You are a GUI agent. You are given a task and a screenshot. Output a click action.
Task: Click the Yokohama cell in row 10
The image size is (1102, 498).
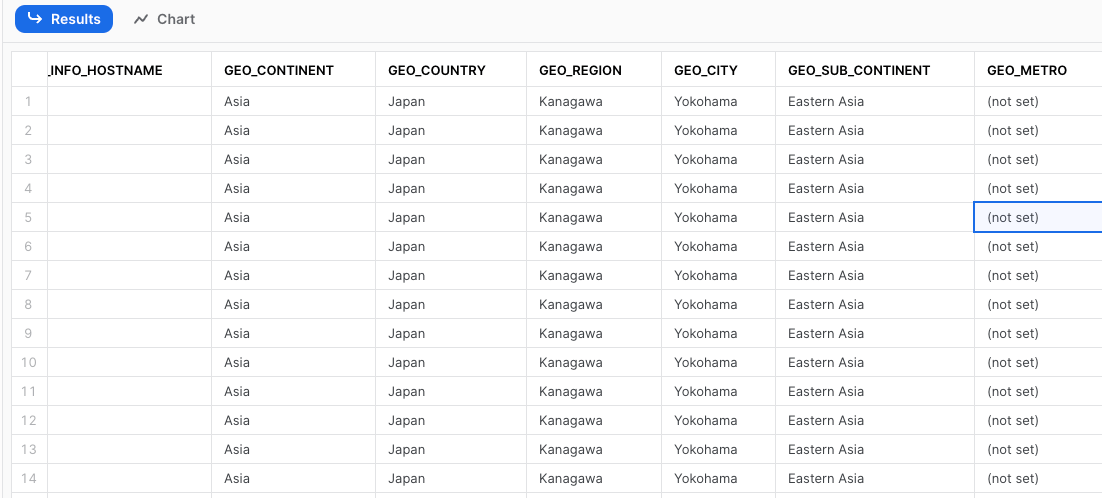718,362
